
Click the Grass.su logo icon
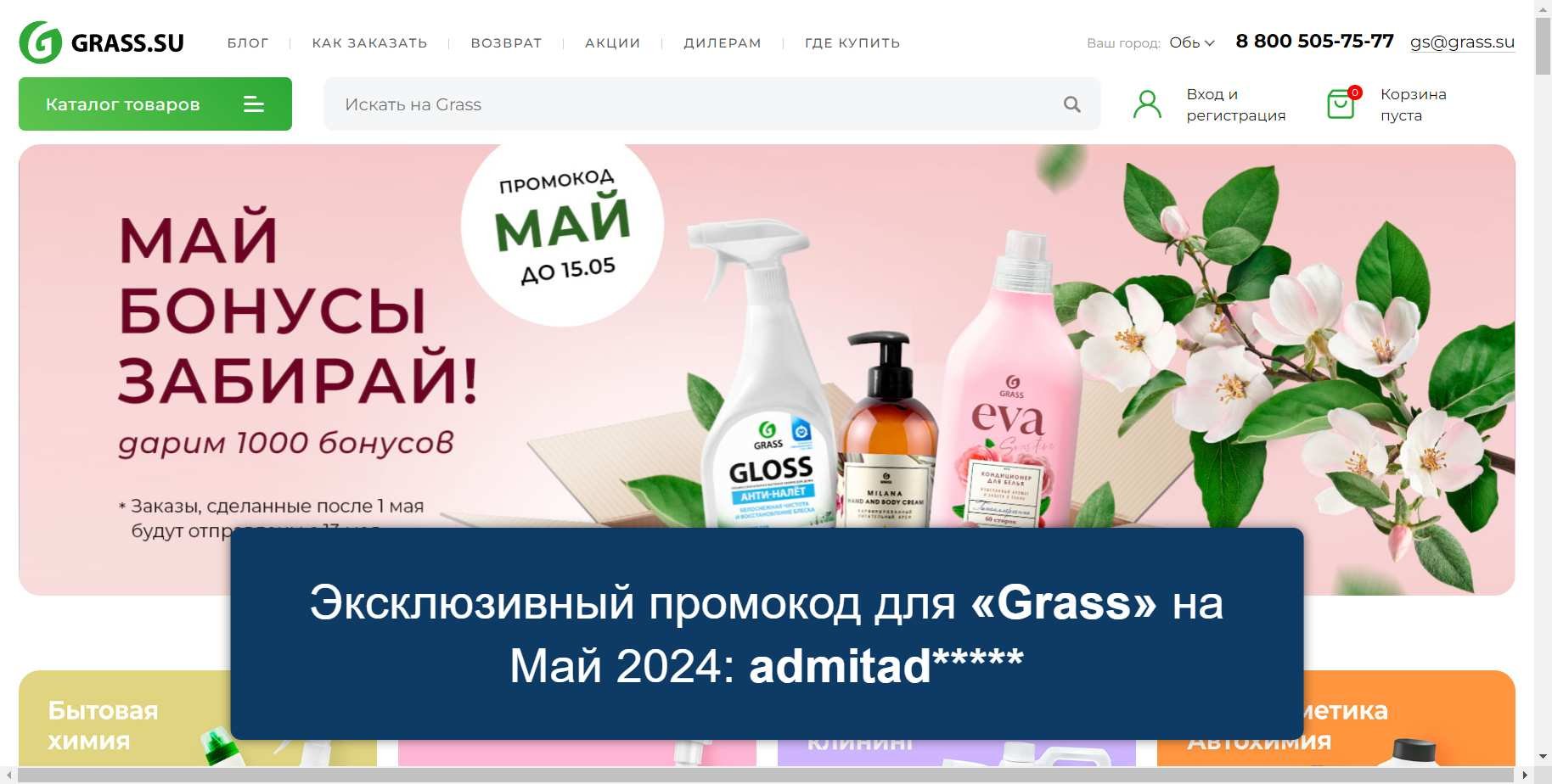41,42
